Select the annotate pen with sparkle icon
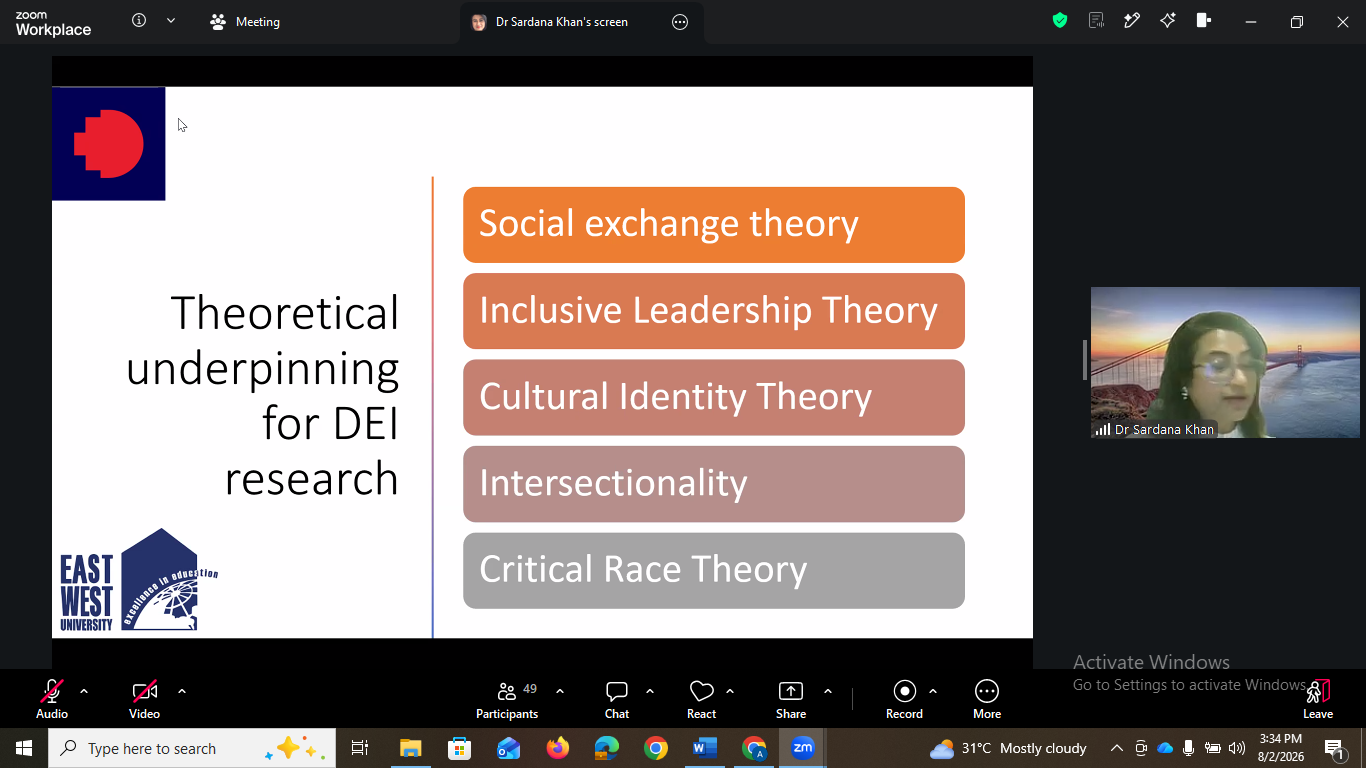 [x=1132, y=21]
